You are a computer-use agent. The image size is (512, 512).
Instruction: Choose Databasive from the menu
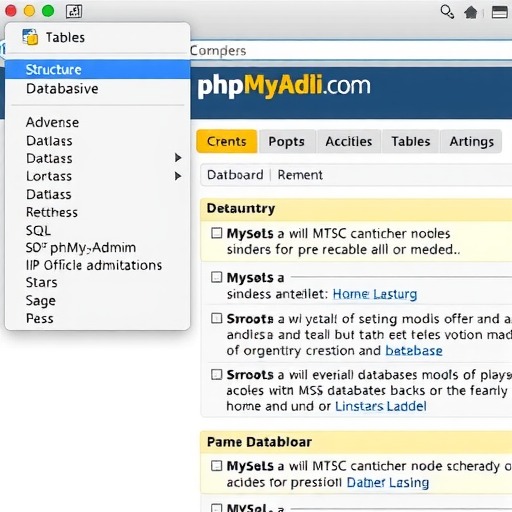click(x=62, y=89)
